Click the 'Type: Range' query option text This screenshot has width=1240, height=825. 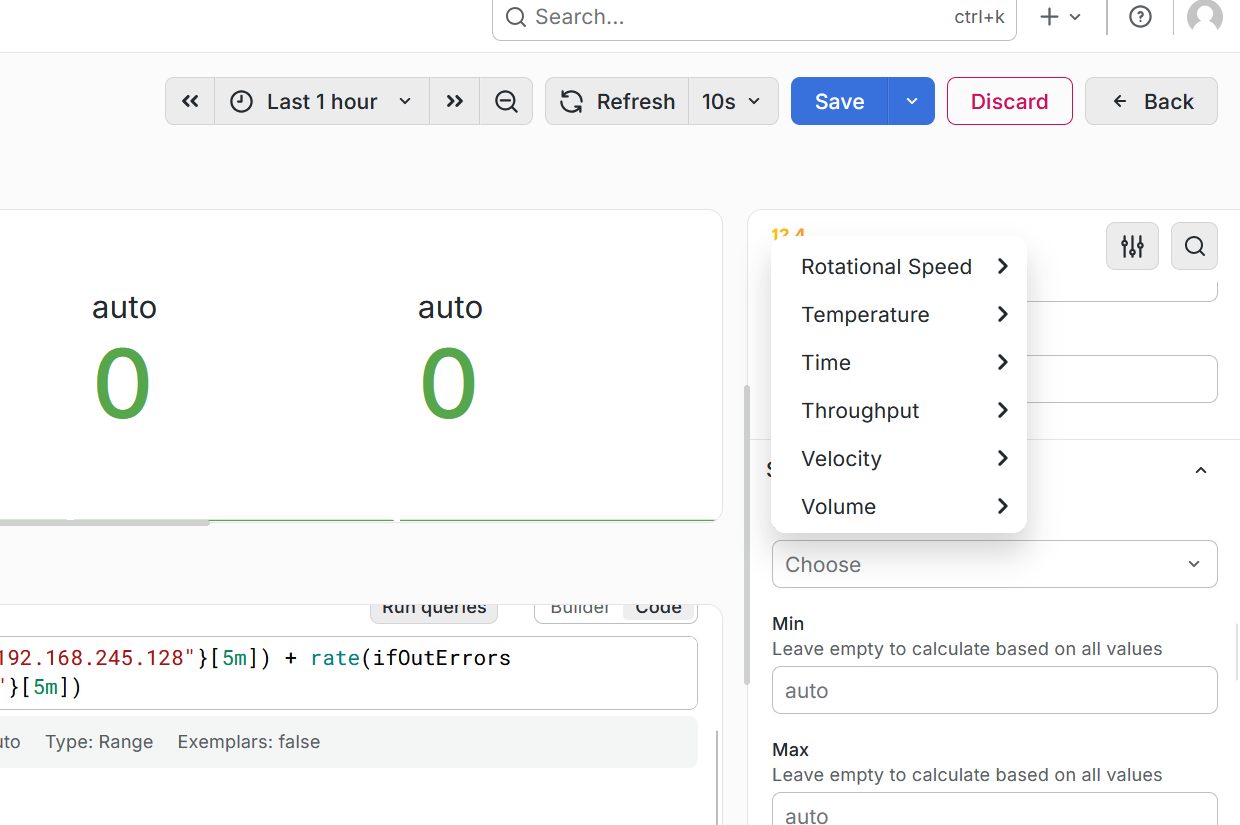pos(99,742)
